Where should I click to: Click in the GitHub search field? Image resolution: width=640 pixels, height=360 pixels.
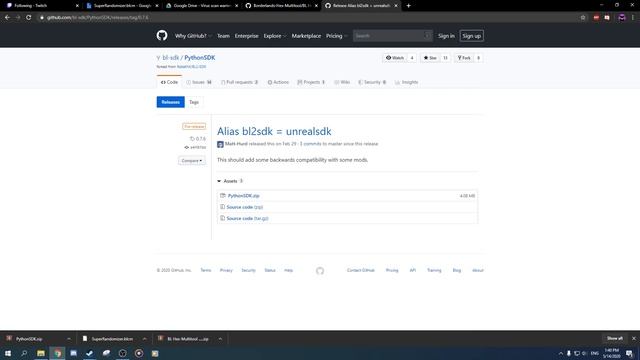click(x=392, y=36)
